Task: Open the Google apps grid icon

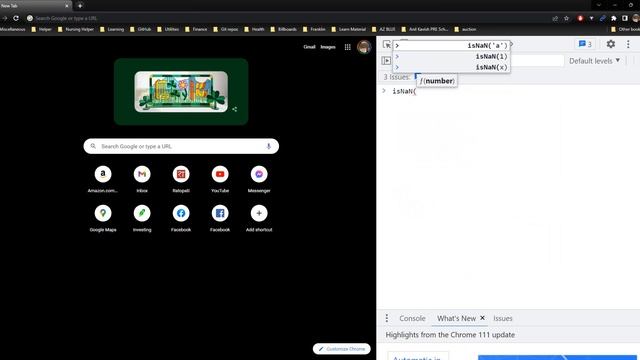Action: [347, 47]
